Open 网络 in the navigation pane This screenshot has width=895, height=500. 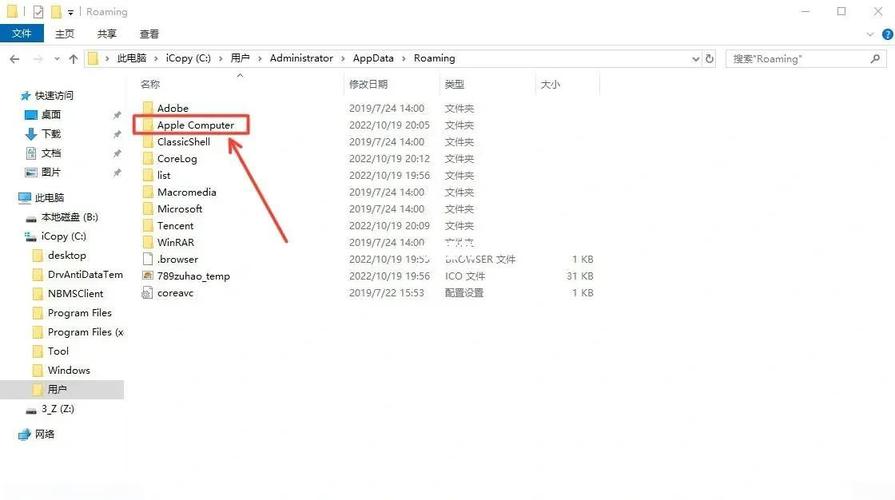(x=45, y=435)
